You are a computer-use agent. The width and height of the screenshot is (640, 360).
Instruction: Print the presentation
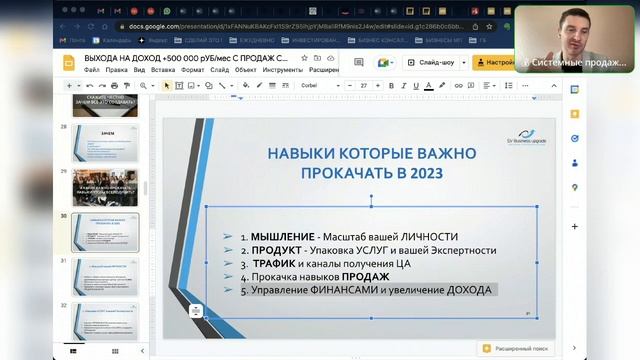coord(115,85)
